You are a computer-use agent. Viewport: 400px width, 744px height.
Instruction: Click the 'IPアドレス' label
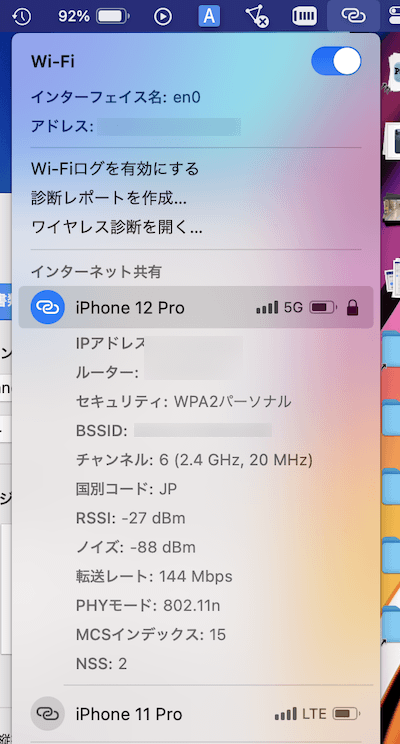tap(110, 343)
